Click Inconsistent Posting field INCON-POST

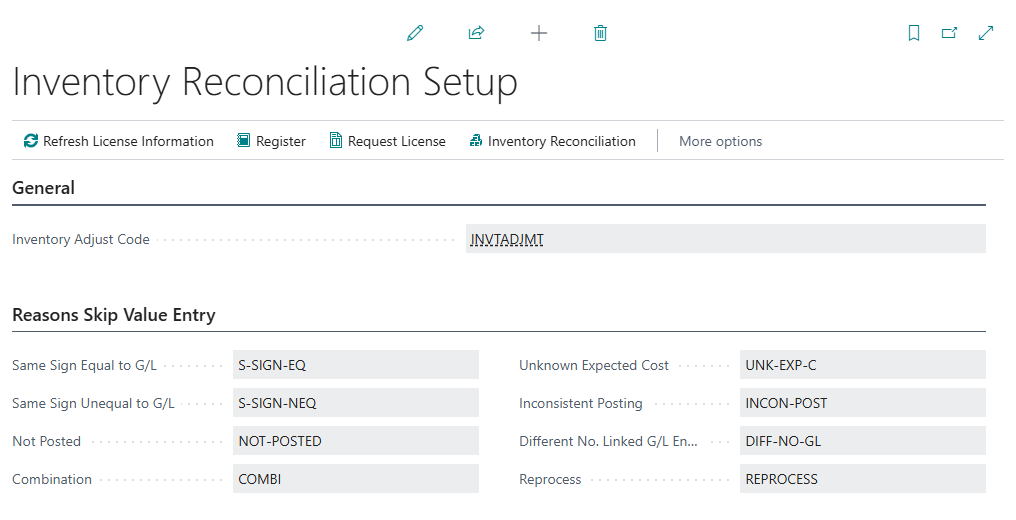click(x=862, y=403)
